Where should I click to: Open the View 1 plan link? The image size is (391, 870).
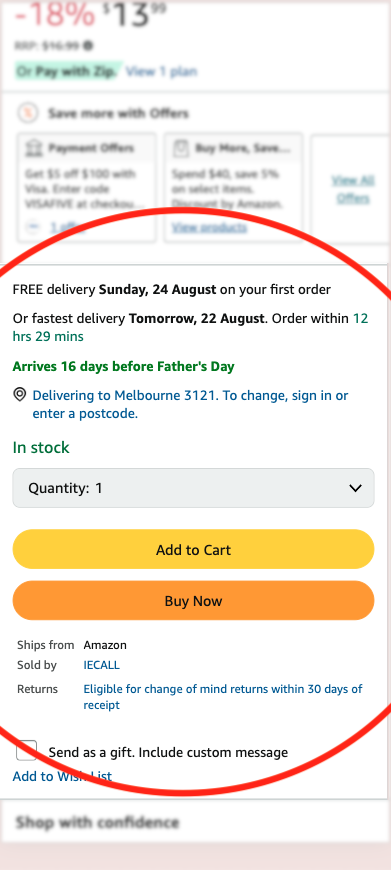(161, 72)
